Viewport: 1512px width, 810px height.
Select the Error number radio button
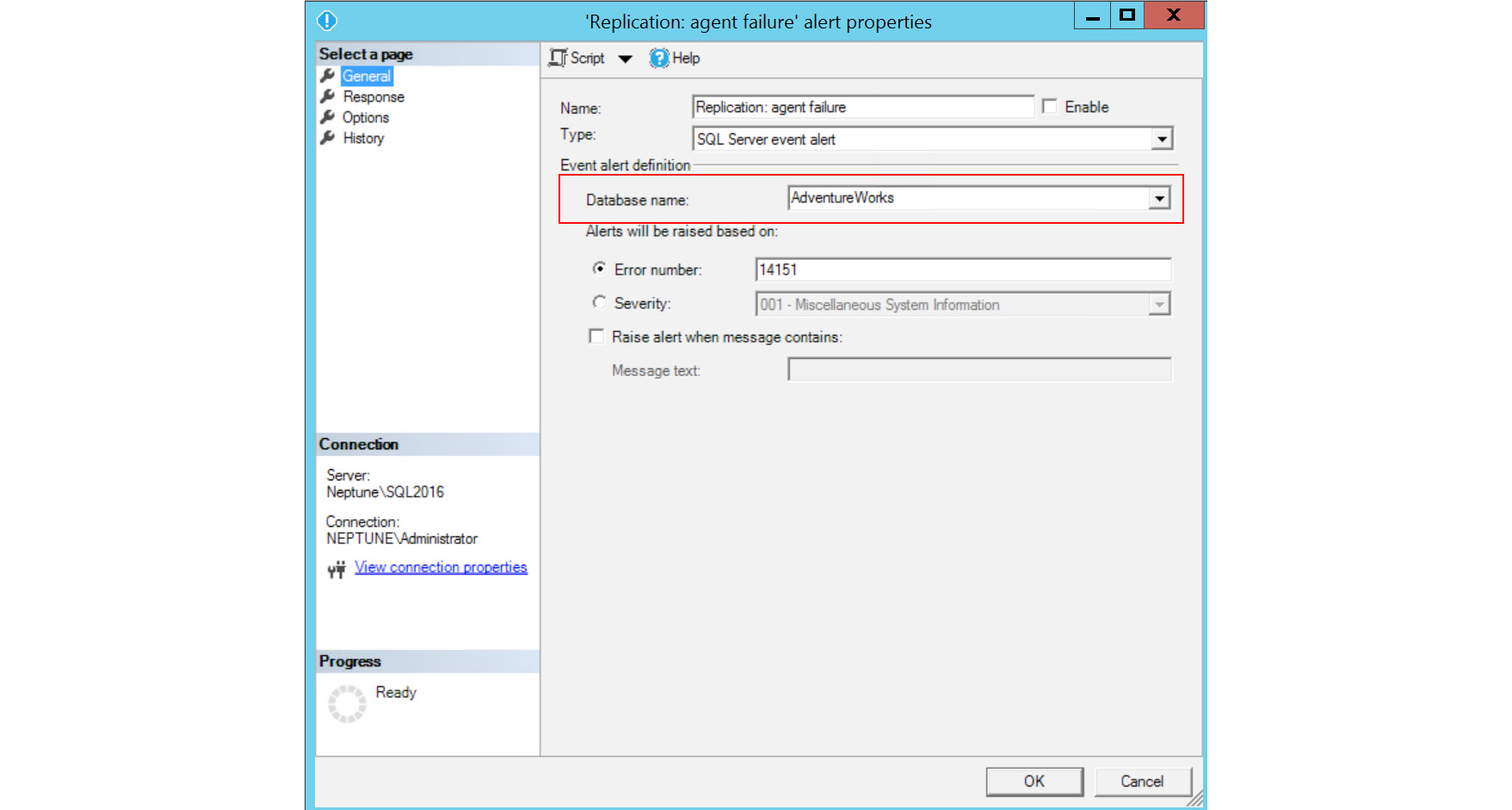(599, 269)
